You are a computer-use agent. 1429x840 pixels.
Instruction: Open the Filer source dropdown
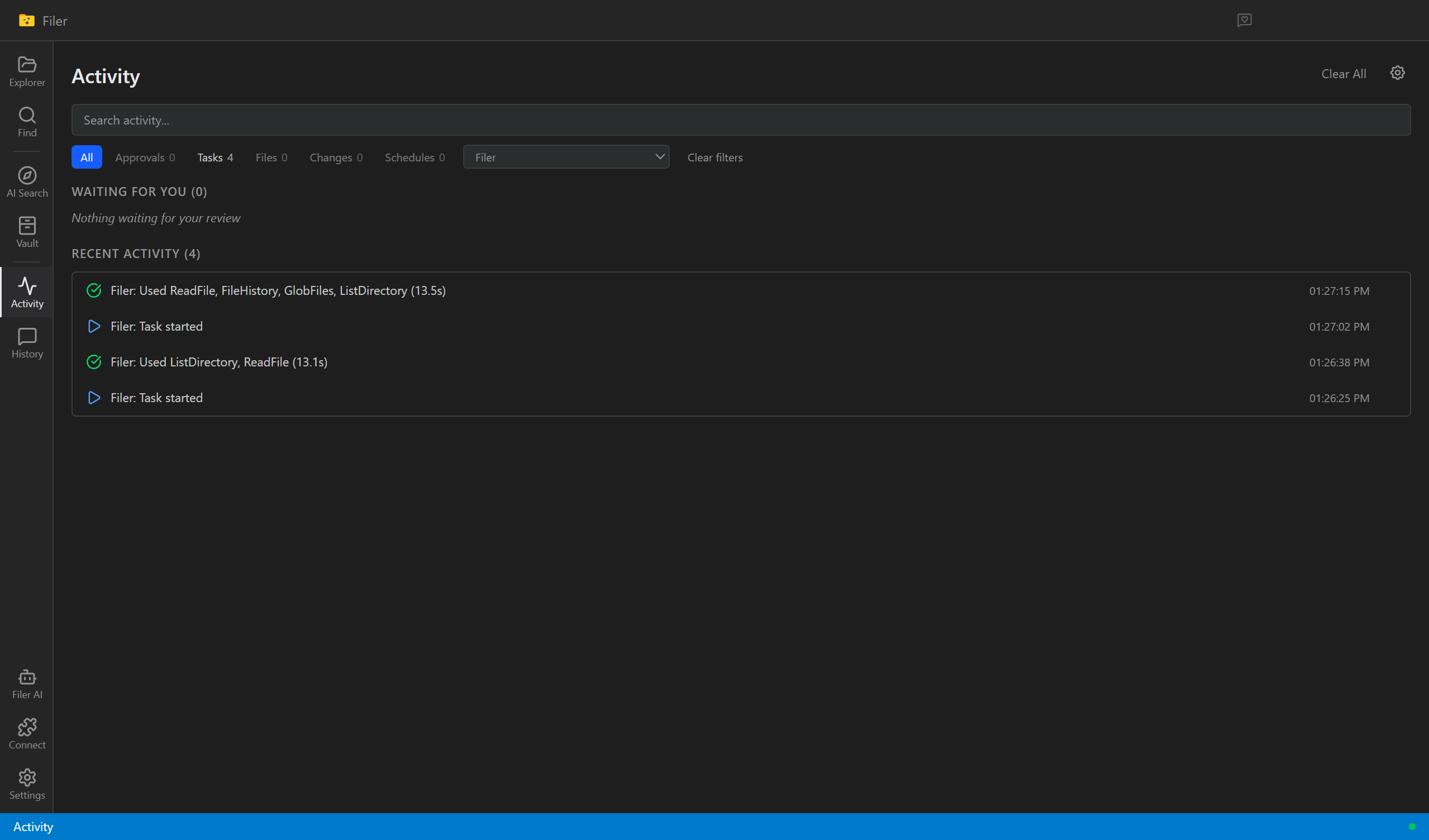point(566,157)
